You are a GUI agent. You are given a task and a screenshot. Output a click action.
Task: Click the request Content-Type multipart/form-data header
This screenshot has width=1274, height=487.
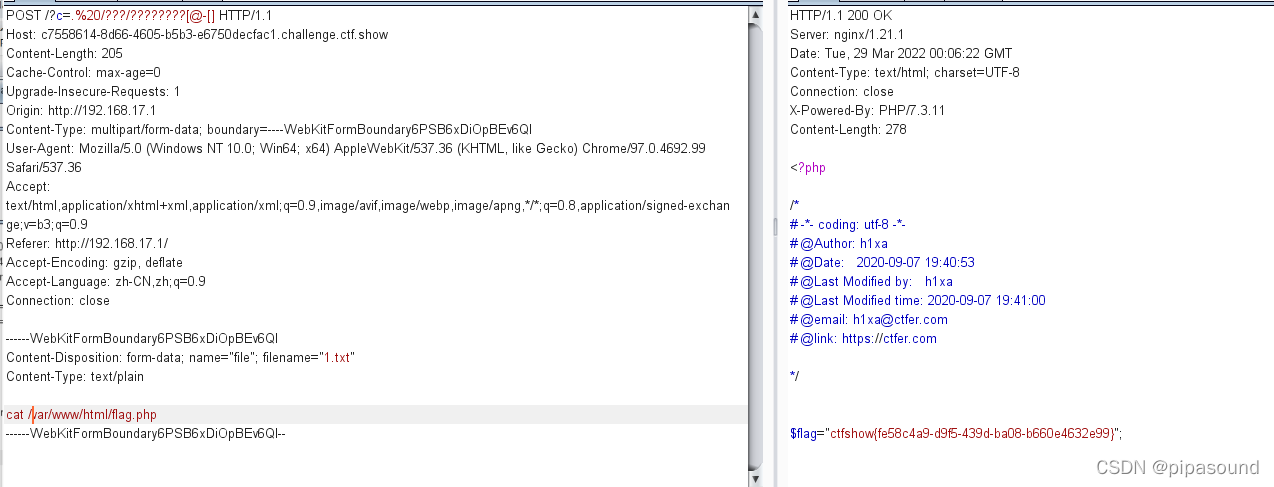[x=269, y=130]
